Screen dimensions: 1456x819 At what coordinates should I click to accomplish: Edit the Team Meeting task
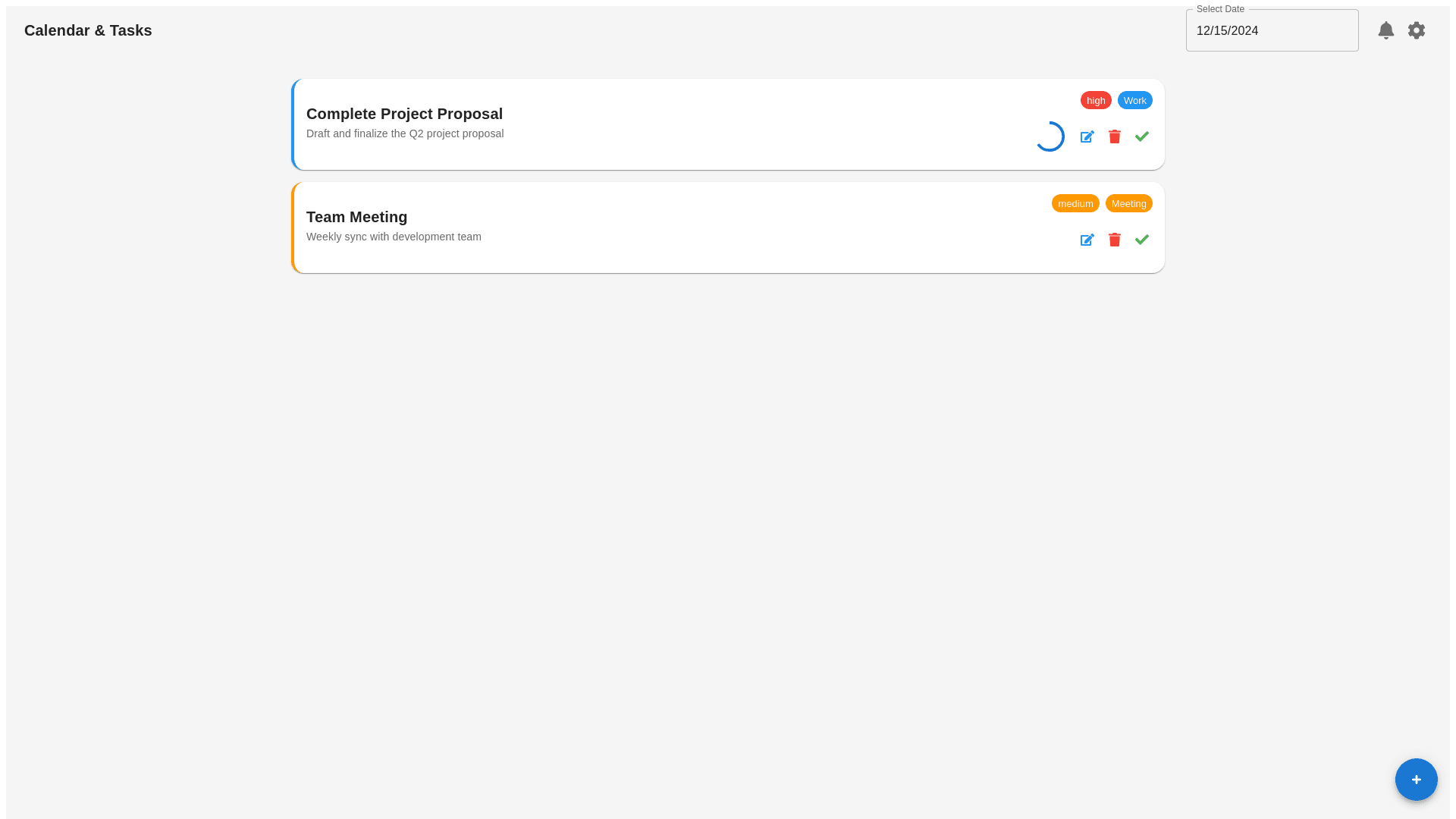(1087, 240)
